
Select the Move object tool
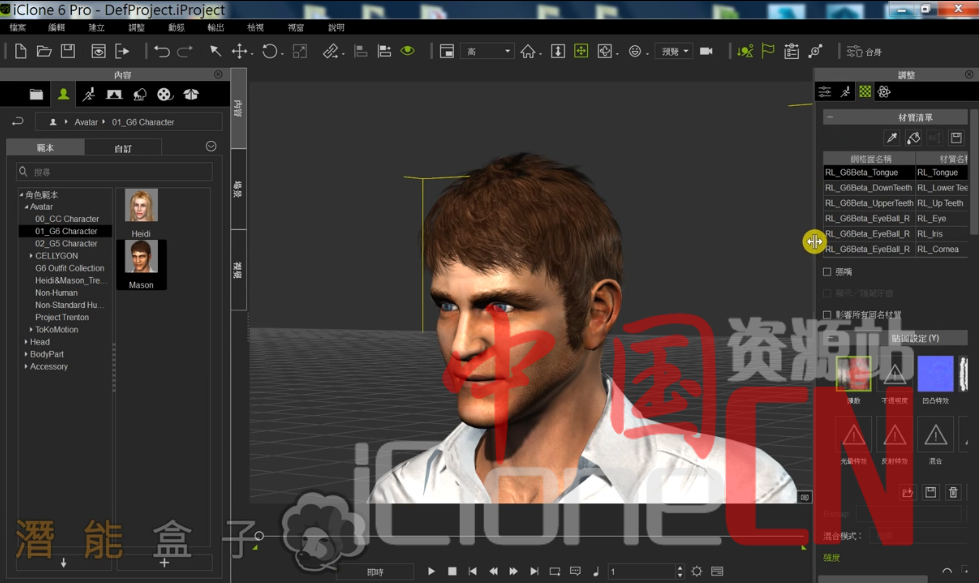tap(240, 51)
